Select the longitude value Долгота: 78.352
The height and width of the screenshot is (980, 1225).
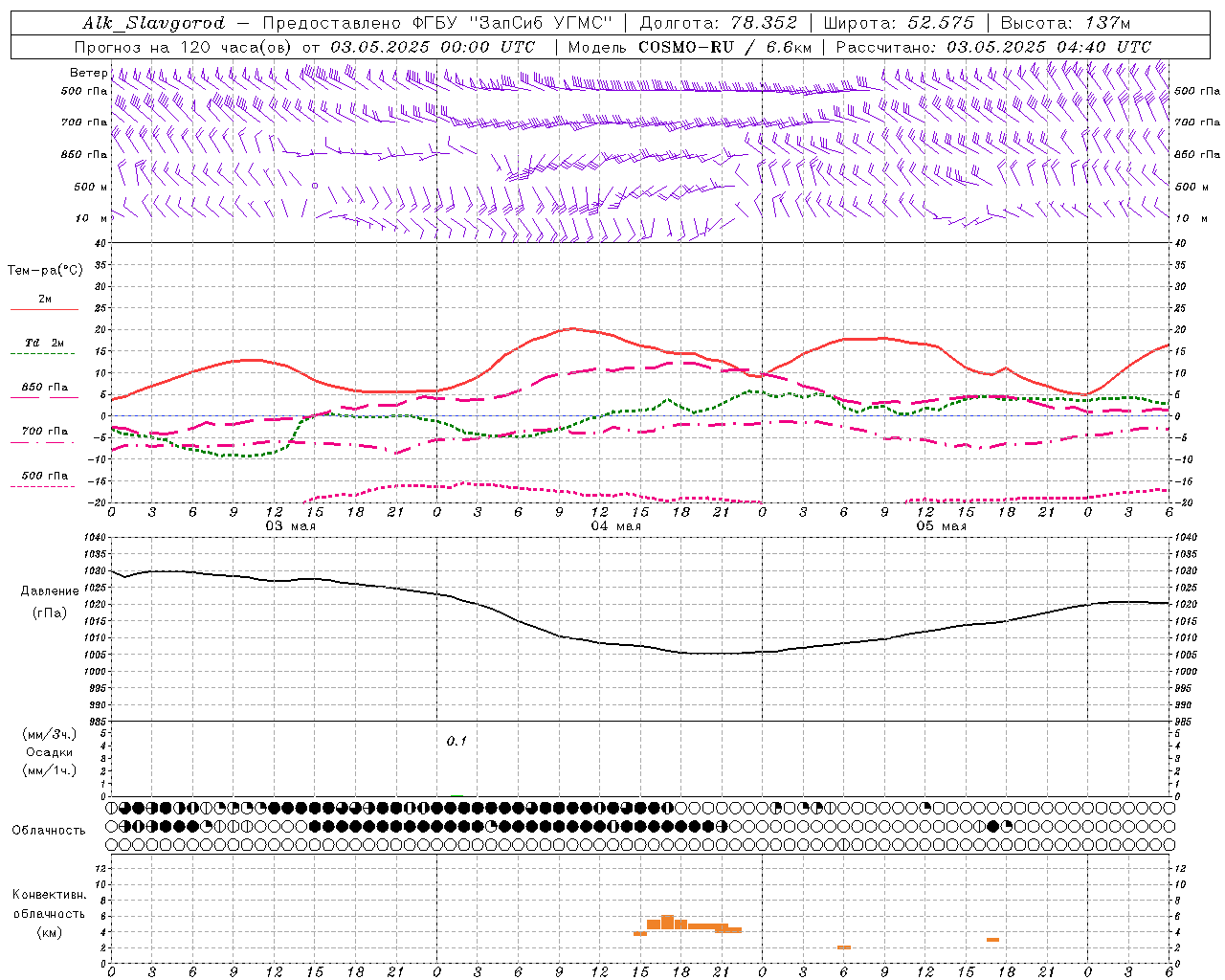click(x=717, y=23)
